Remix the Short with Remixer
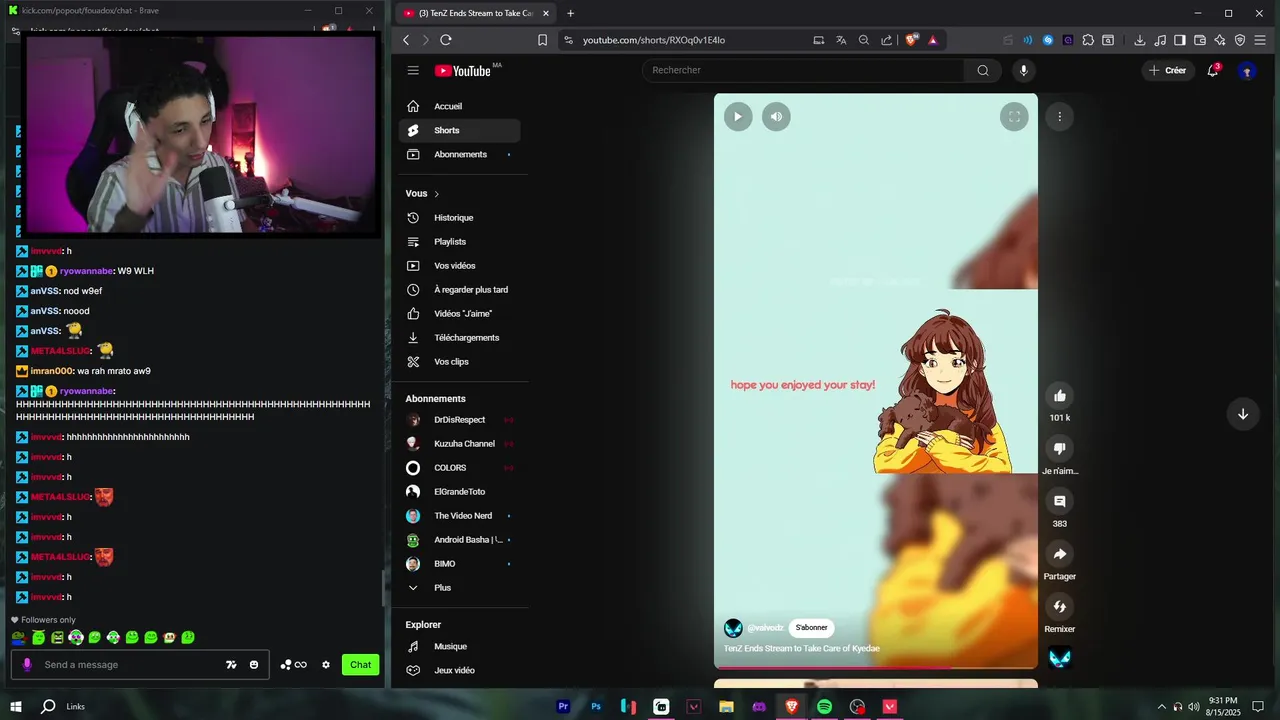This screenshot has height=720, width=1280. pyautogui.click(x=1060, y=607)
